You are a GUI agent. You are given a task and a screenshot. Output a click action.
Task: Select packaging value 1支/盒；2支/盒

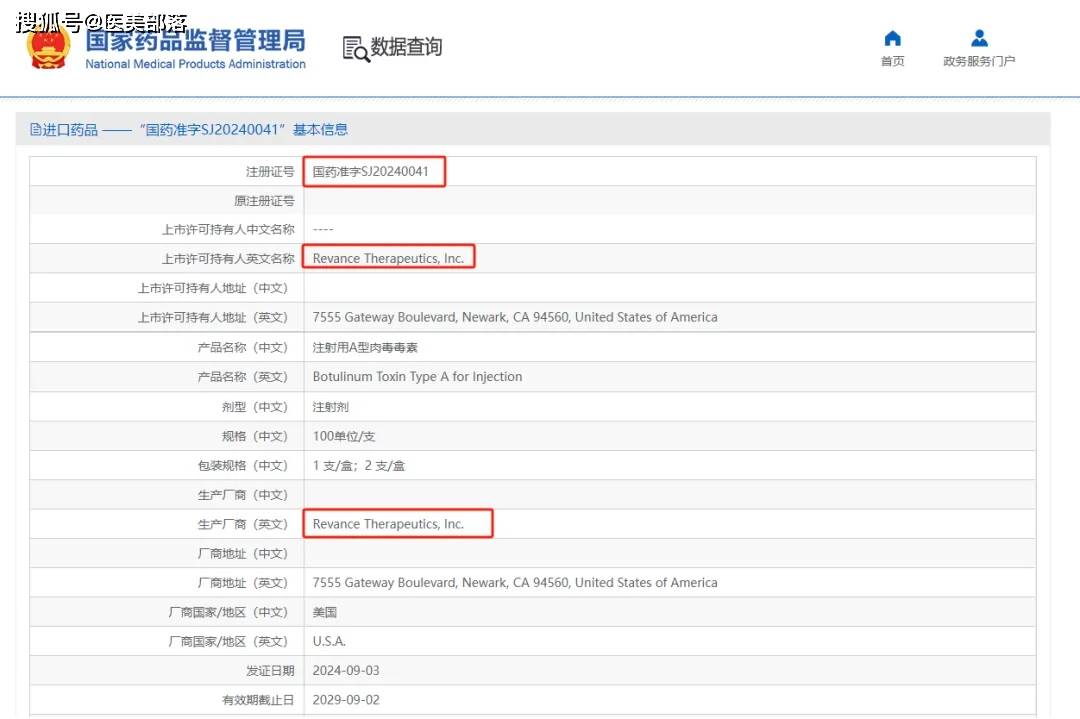tap(359, 466)
